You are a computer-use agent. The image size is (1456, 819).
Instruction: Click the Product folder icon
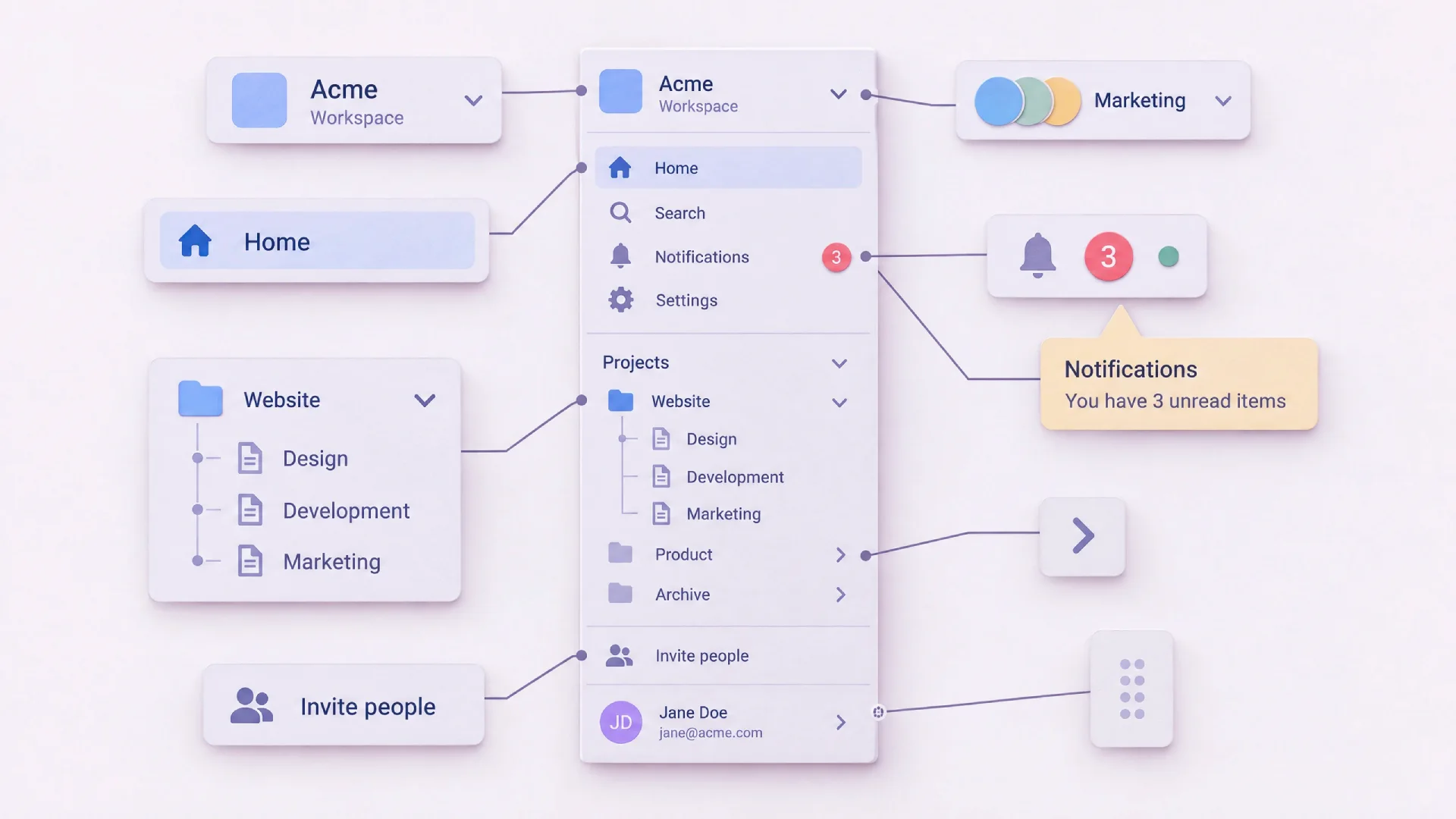pyautogui.click(x=620, y=553)
